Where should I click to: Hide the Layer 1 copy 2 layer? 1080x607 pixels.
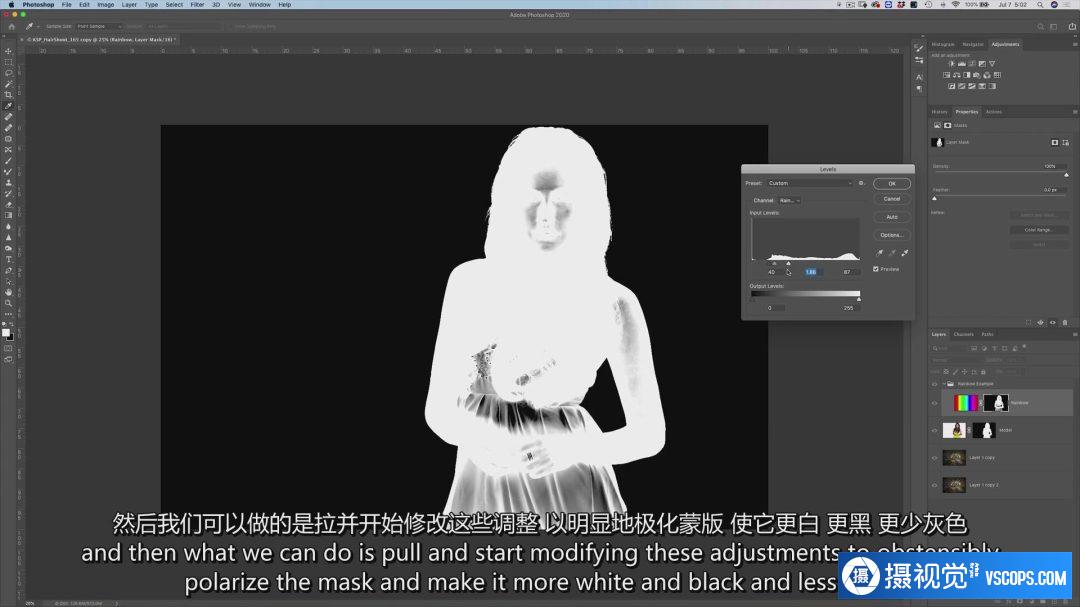[x=935, y=485]
